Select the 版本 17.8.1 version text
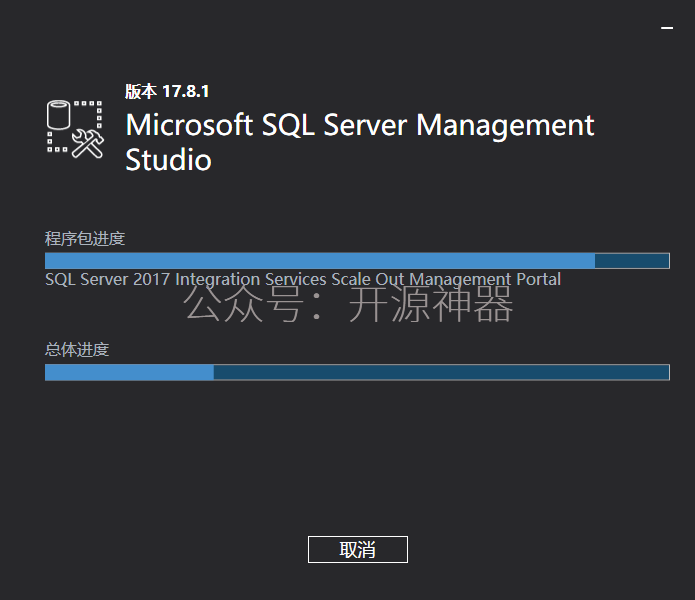Image resolution: width=695 pixels, height=600 pixels. coord(167,91)
